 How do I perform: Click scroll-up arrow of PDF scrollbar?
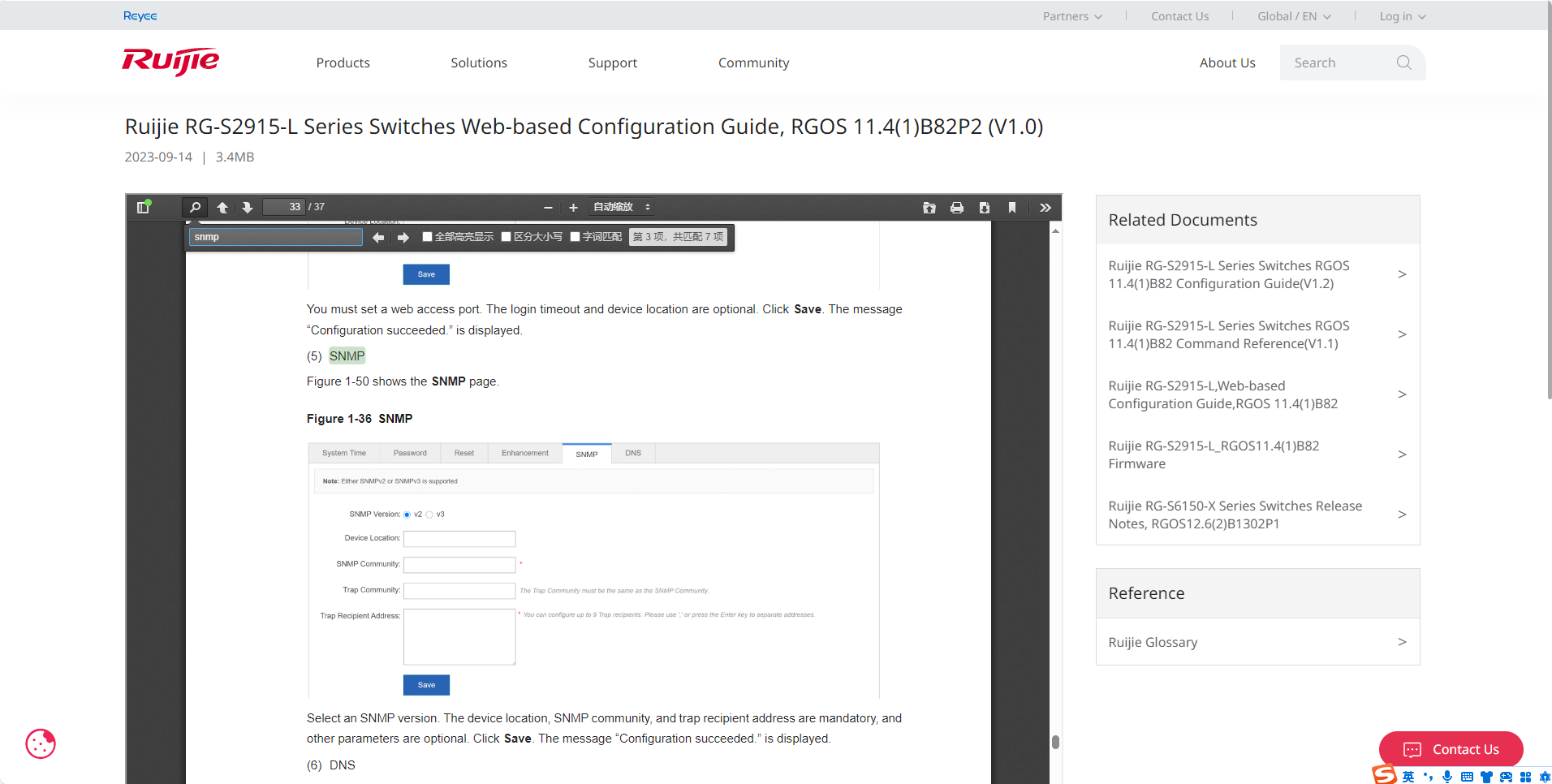(1055, 231)
